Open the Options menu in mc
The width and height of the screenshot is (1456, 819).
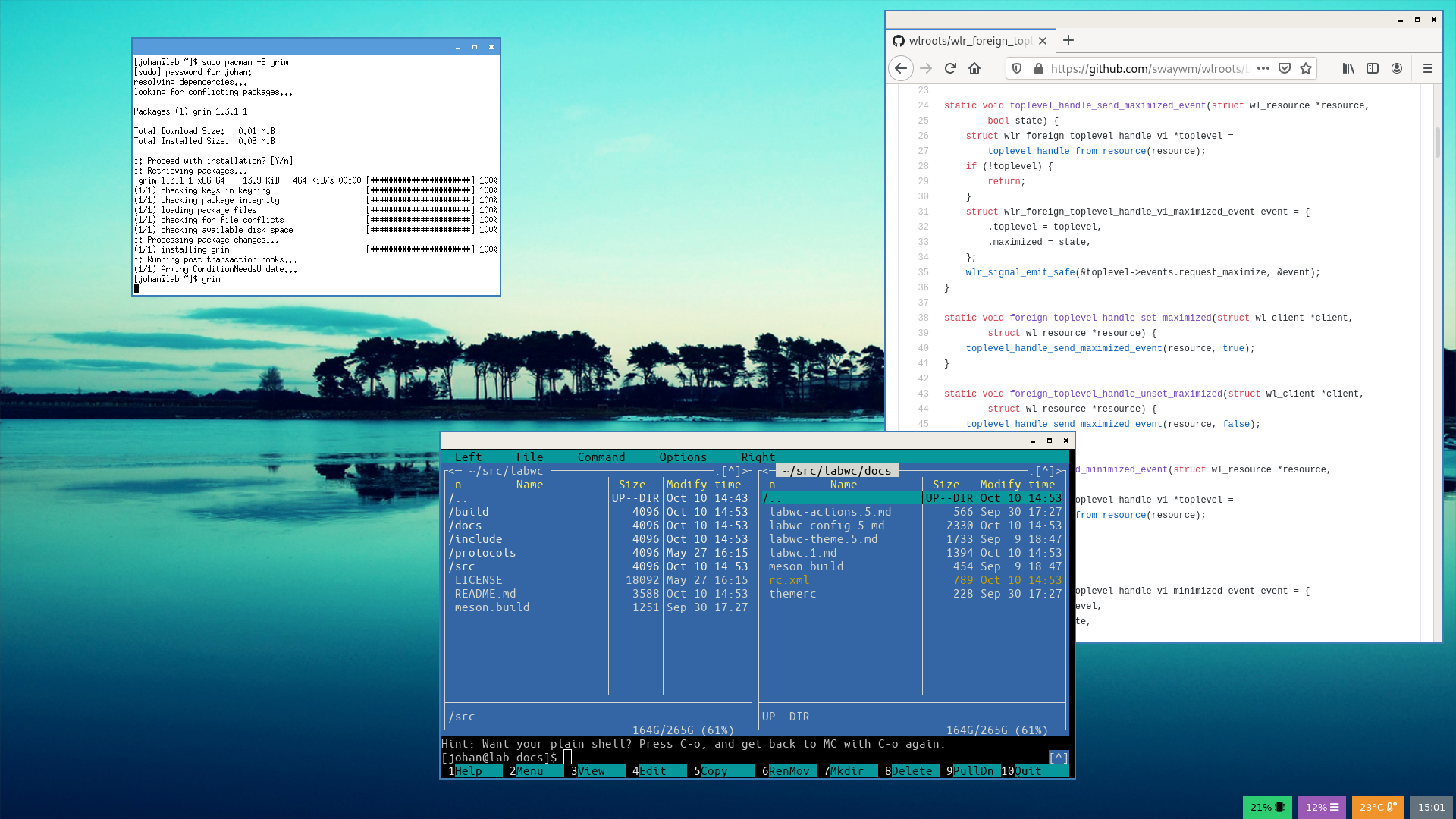click(682, 457)
